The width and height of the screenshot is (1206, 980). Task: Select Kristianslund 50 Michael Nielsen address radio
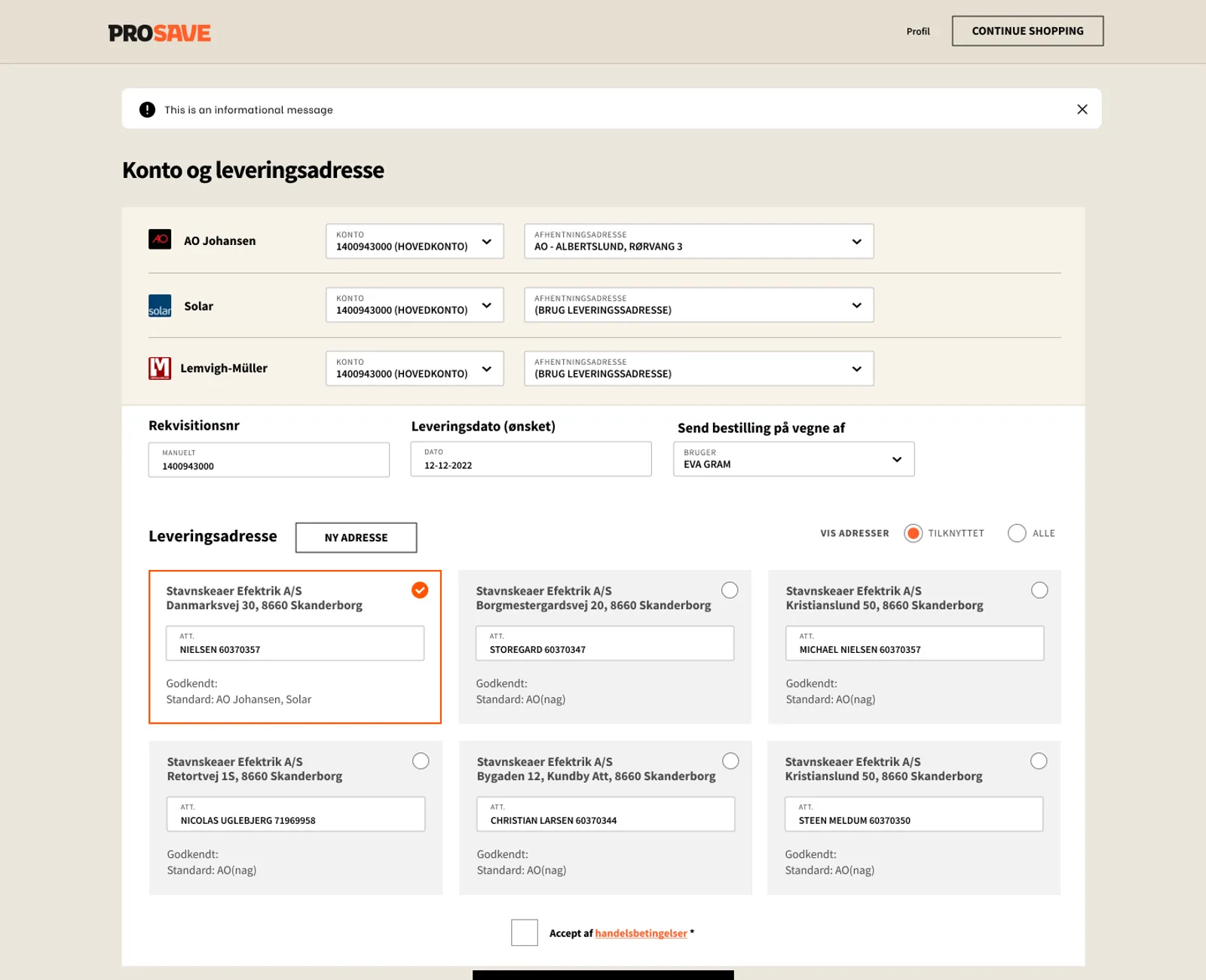click(x=1039, y=590)
